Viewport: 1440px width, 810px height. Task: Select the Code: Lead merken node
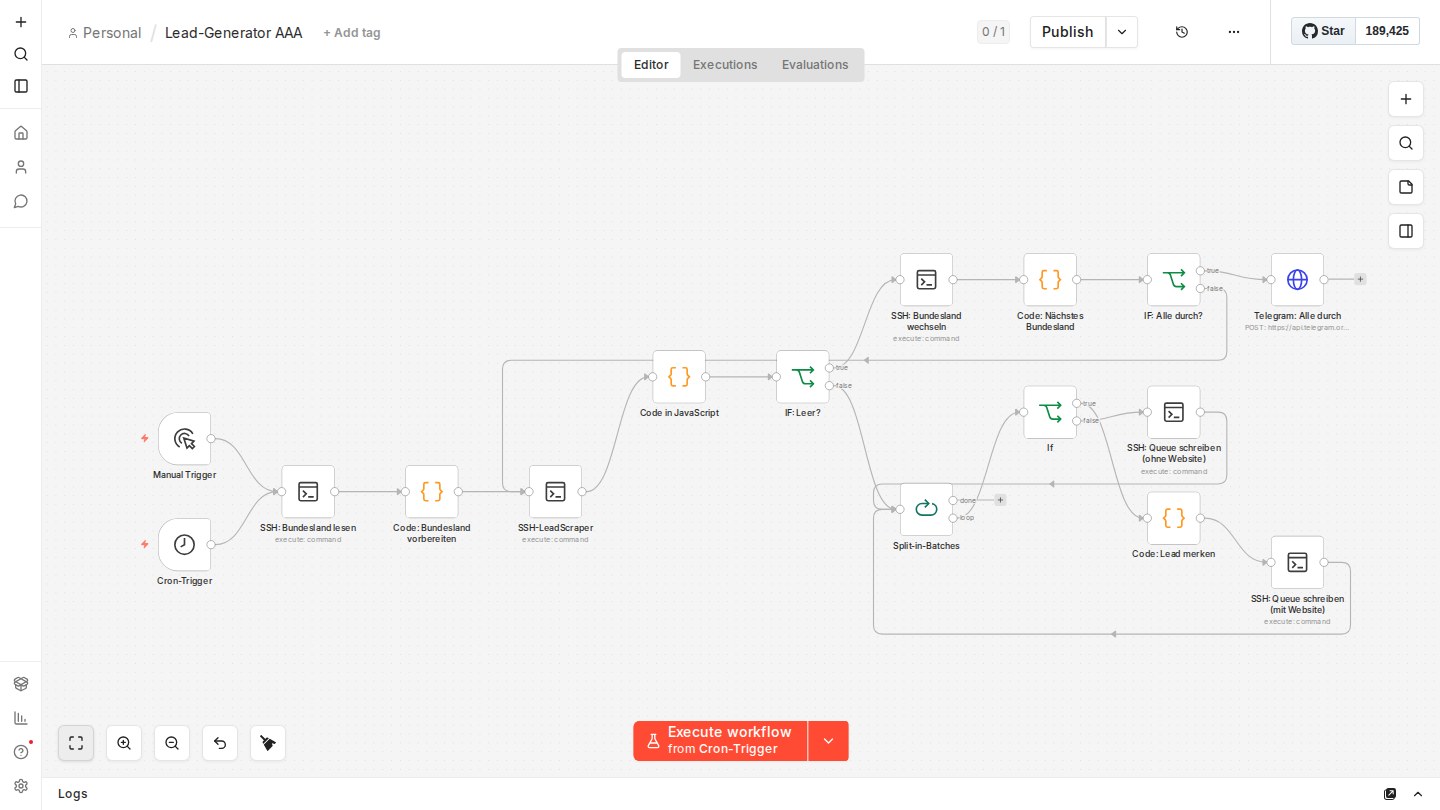click(1174, 518)
